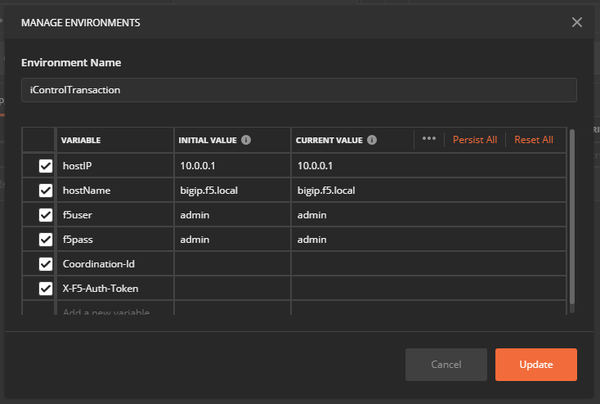The image size is (600, 404).
Task: Select the hostIP current value cell
Action: 429,166
